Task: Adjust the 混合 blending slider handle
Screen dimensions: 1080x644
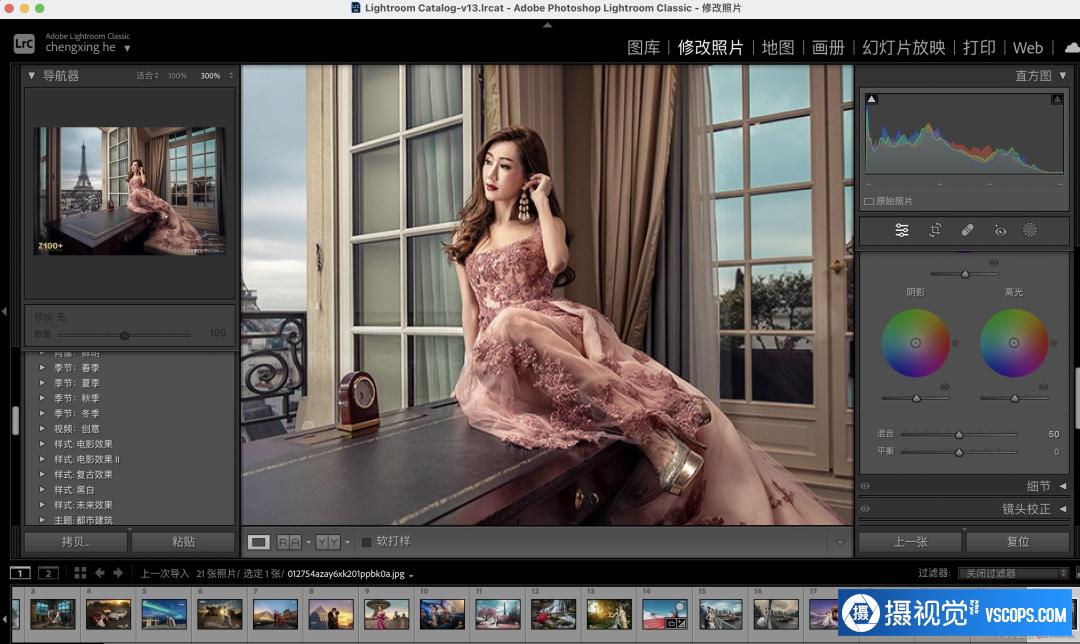Action: (x=959, y=435)
